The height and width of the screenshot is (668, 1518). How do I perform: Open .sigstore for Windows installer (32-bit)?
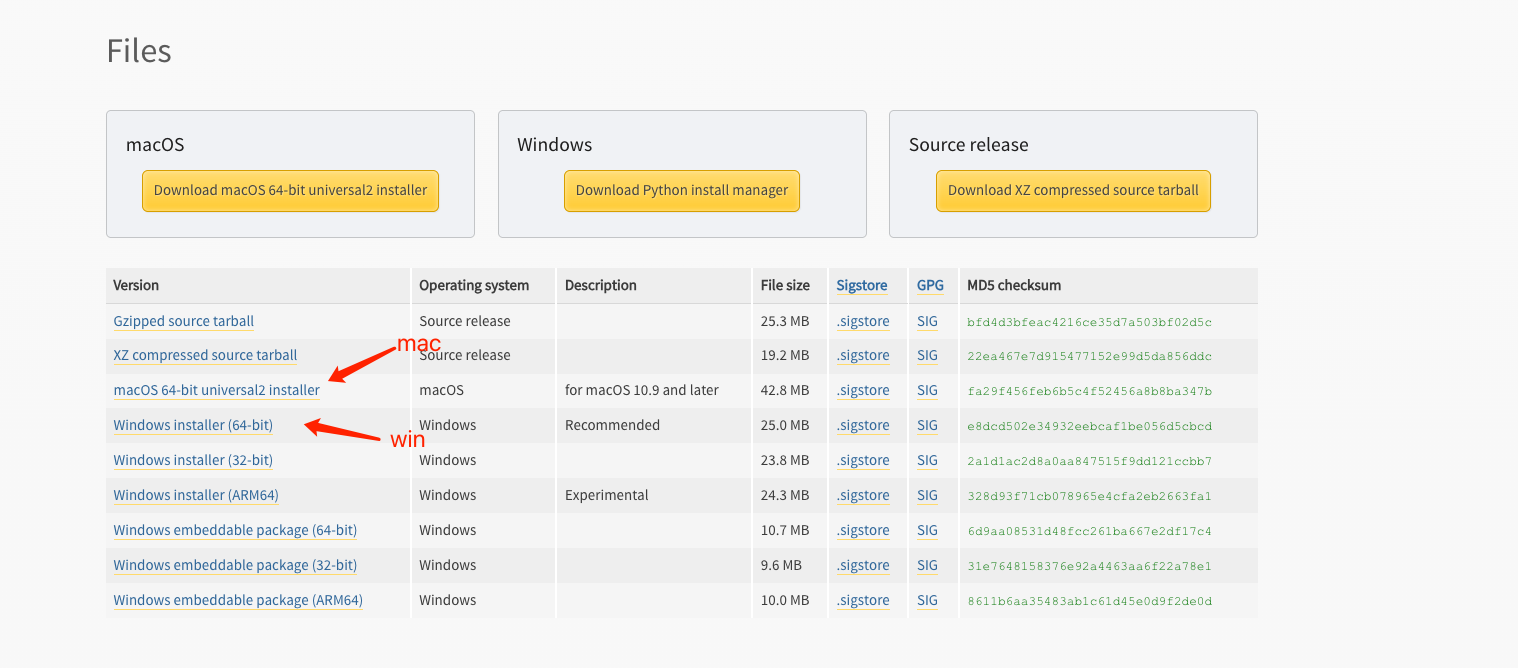click(x=863, y=460)
